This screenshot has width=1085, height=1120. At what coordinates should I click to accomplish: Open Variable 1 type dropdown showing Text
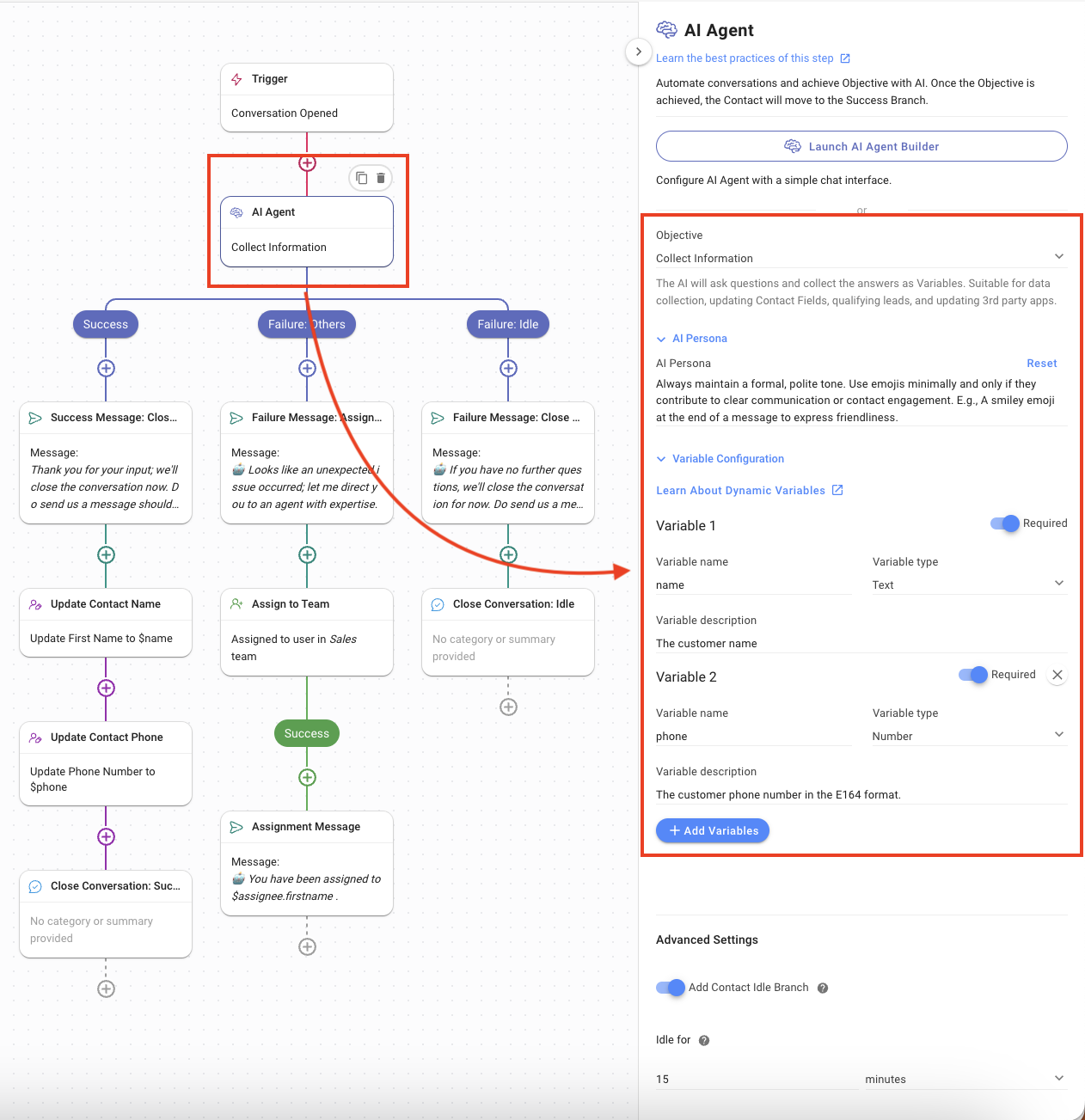pos(968,584)
